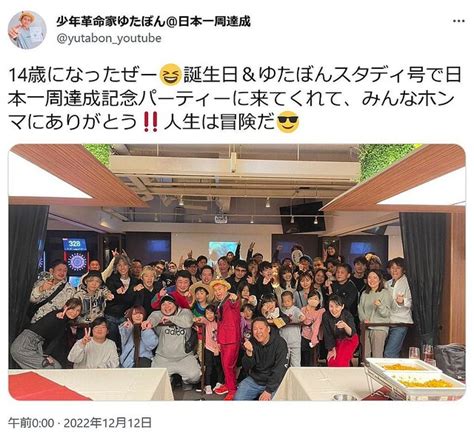Click the 人生は冒険だ phrase in tweet

(x=220, y=122)
